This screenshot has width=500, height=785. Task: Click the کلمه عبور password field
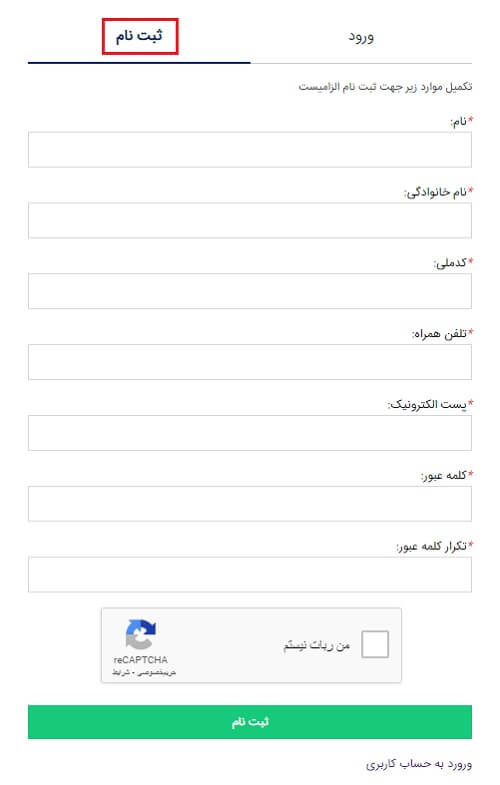click(x=250, y=504)
